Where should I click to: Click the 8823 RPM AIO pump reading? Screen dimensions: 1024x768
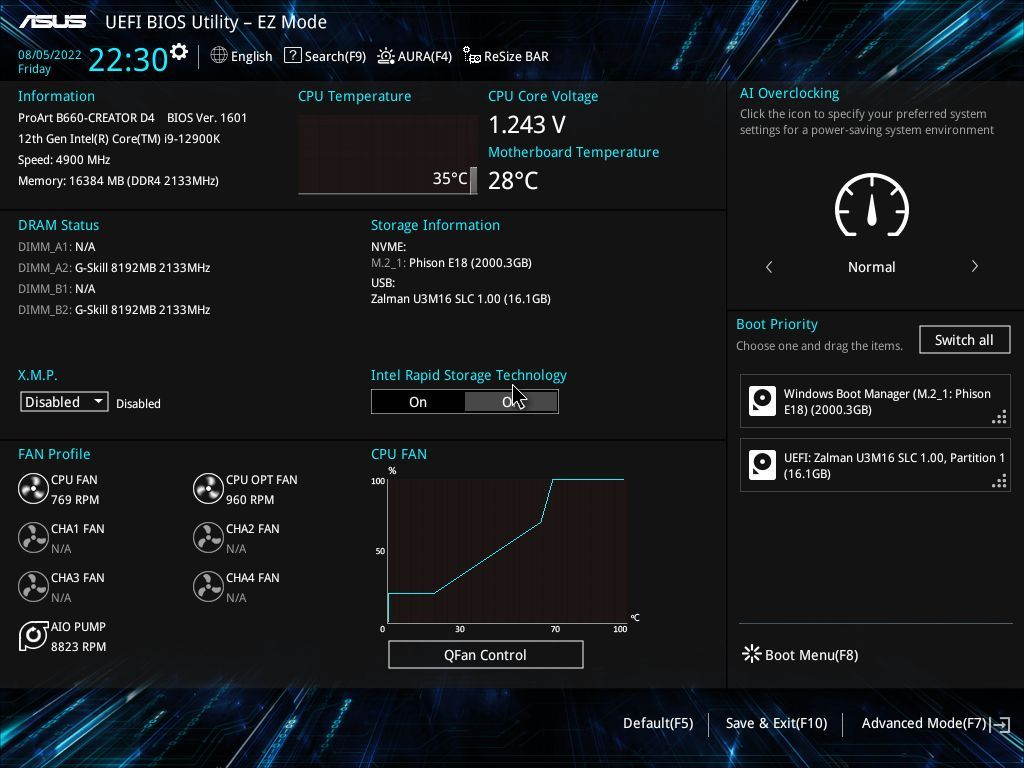tap(78, 647)
